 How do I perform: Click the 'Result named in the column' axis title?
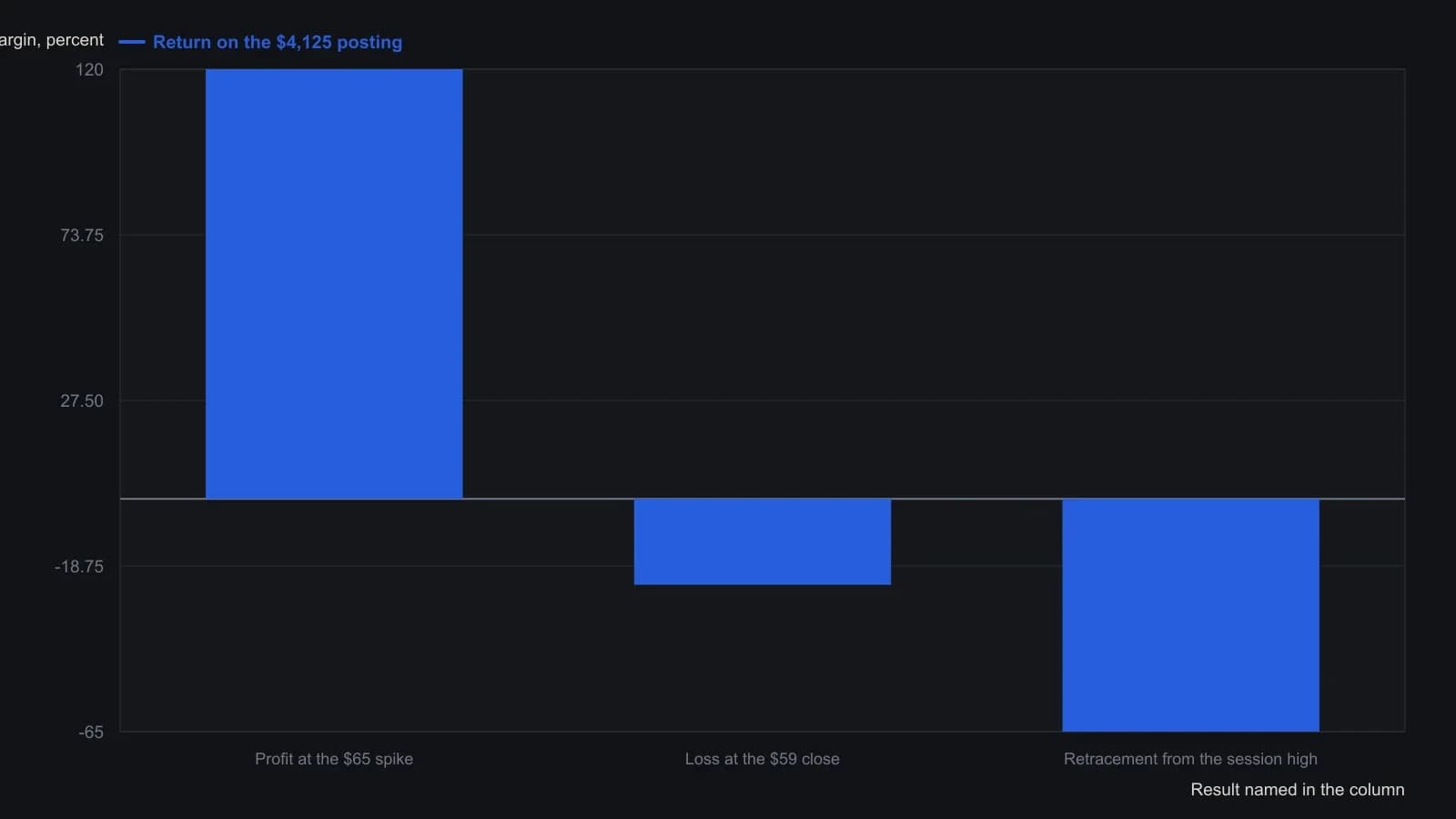[1298, 790]
